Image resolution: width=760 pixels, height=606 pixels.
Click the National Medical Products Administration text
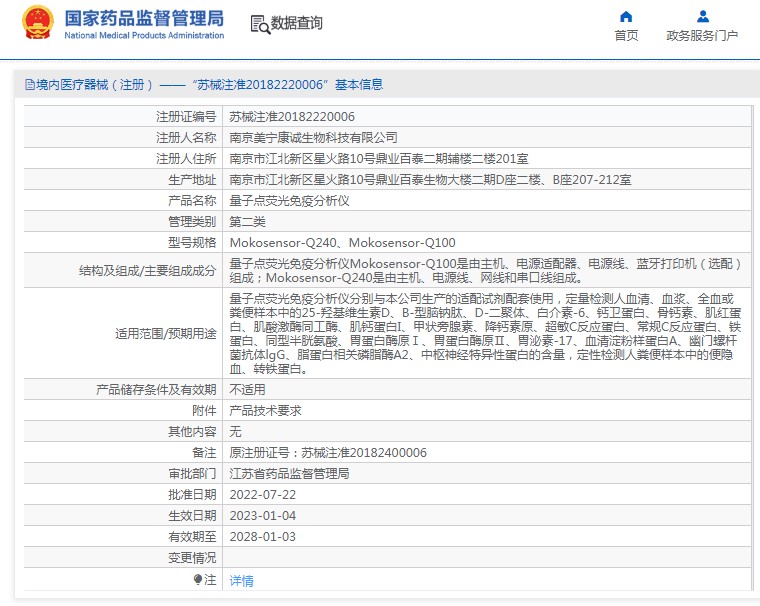point(144,35)
